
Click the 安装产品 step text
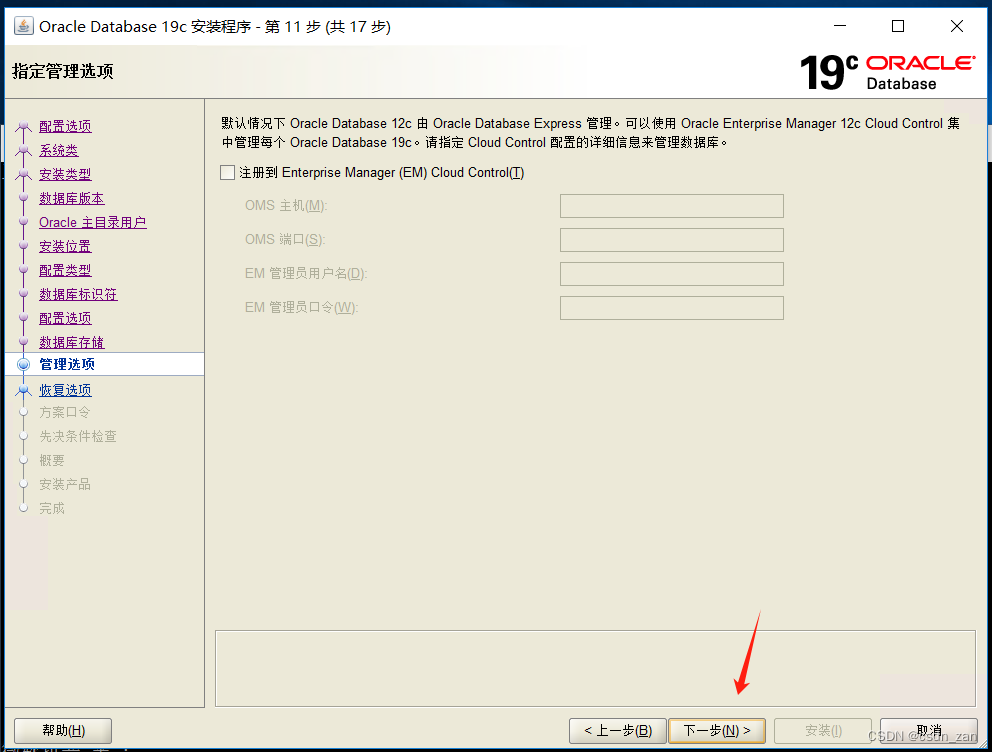point(65,484)
